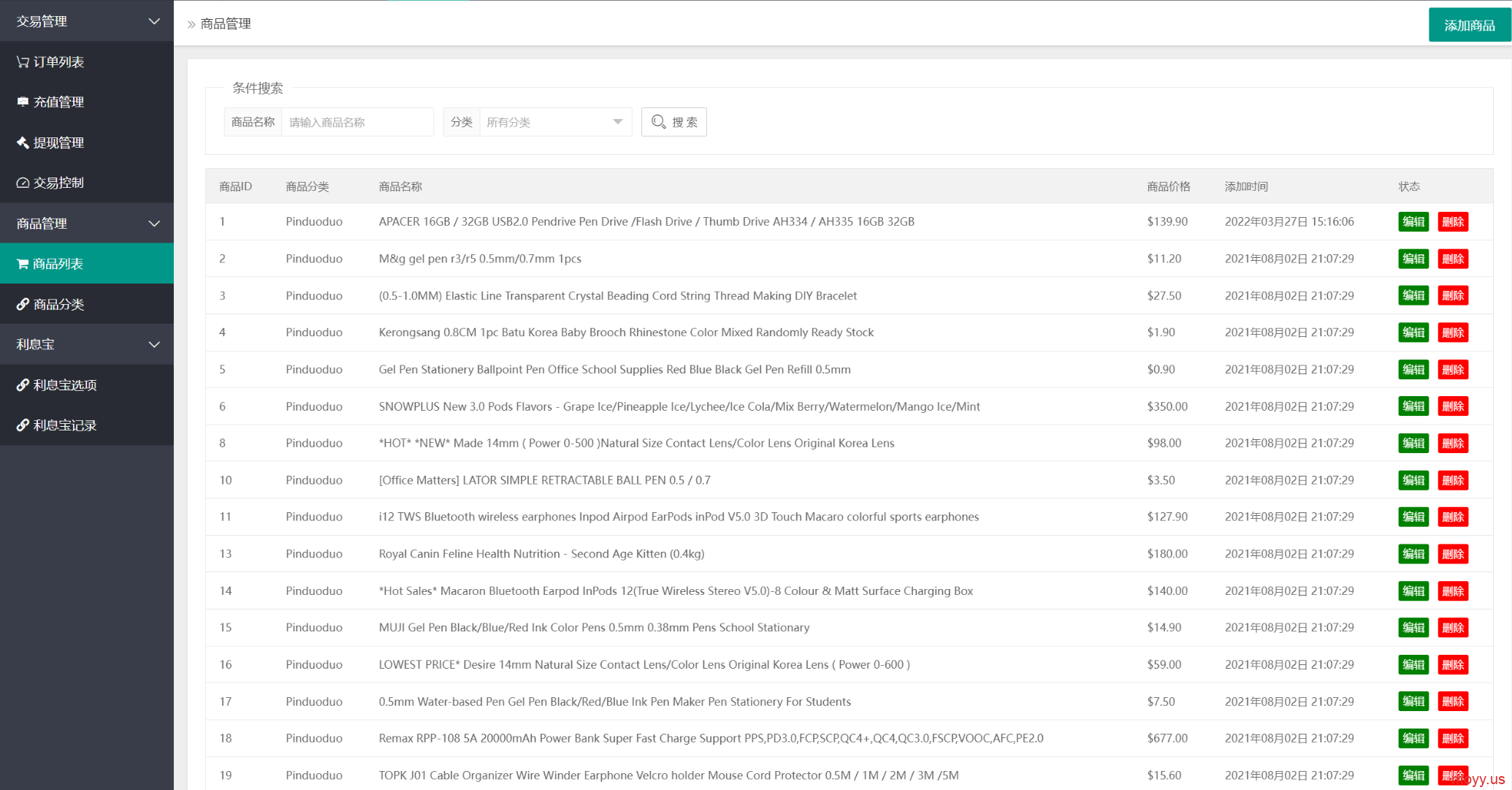
Task: Open 充值管理 in the sidebar
Action: tap(86, 102)
